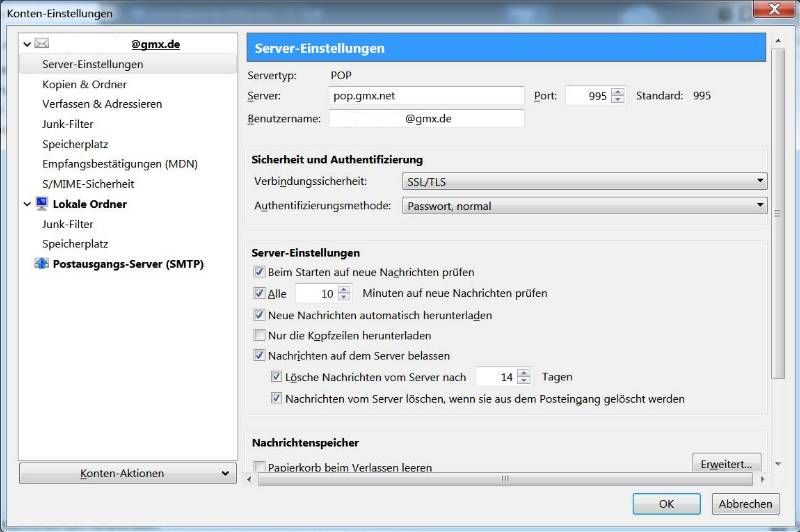Toggle 'Nachrichten auf dem Server belassen'
This screenshot has height=532, width=800.
[260, 356]
